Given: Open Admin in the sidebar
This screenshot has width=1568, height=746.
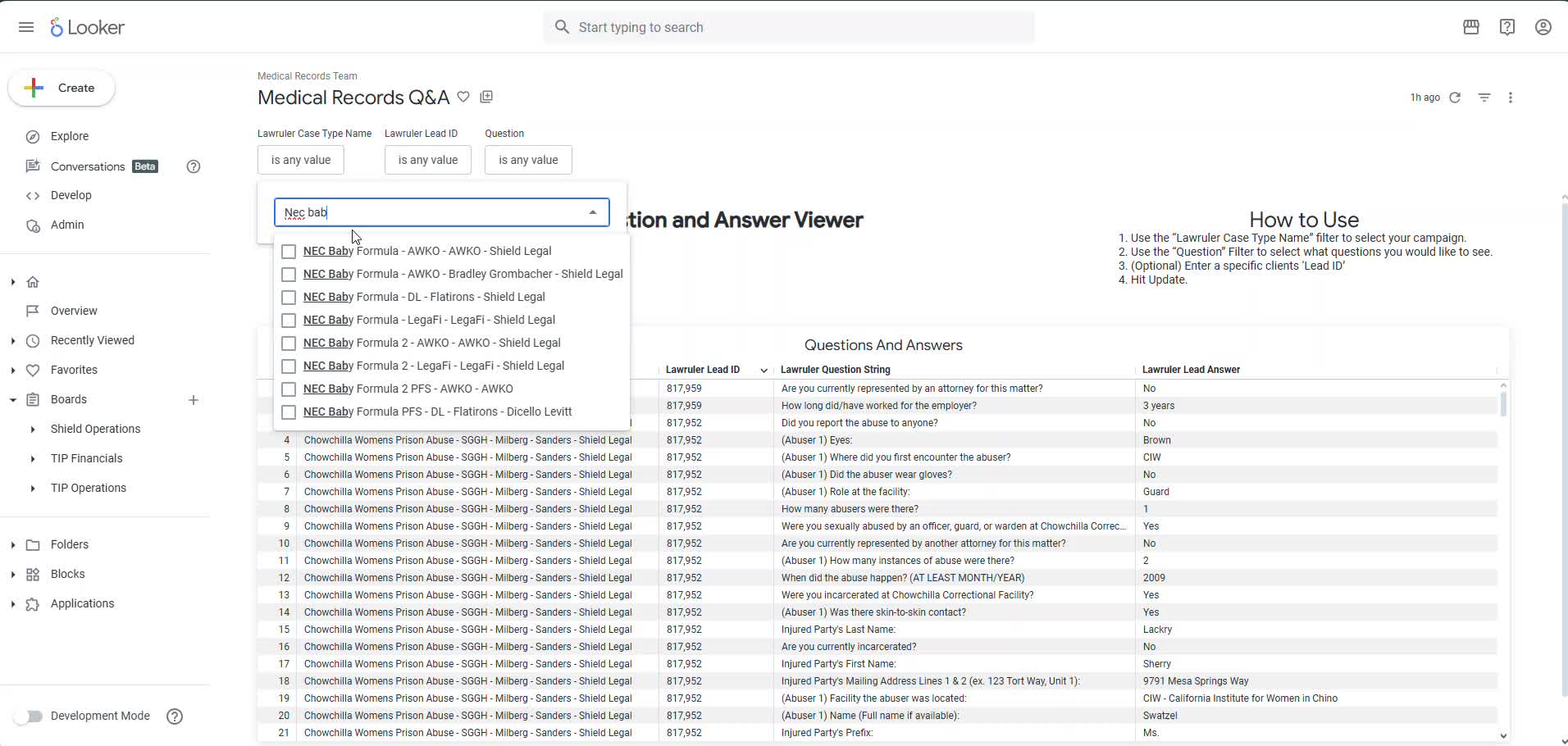Looking at the screenshot, I should tap(66, 225).
